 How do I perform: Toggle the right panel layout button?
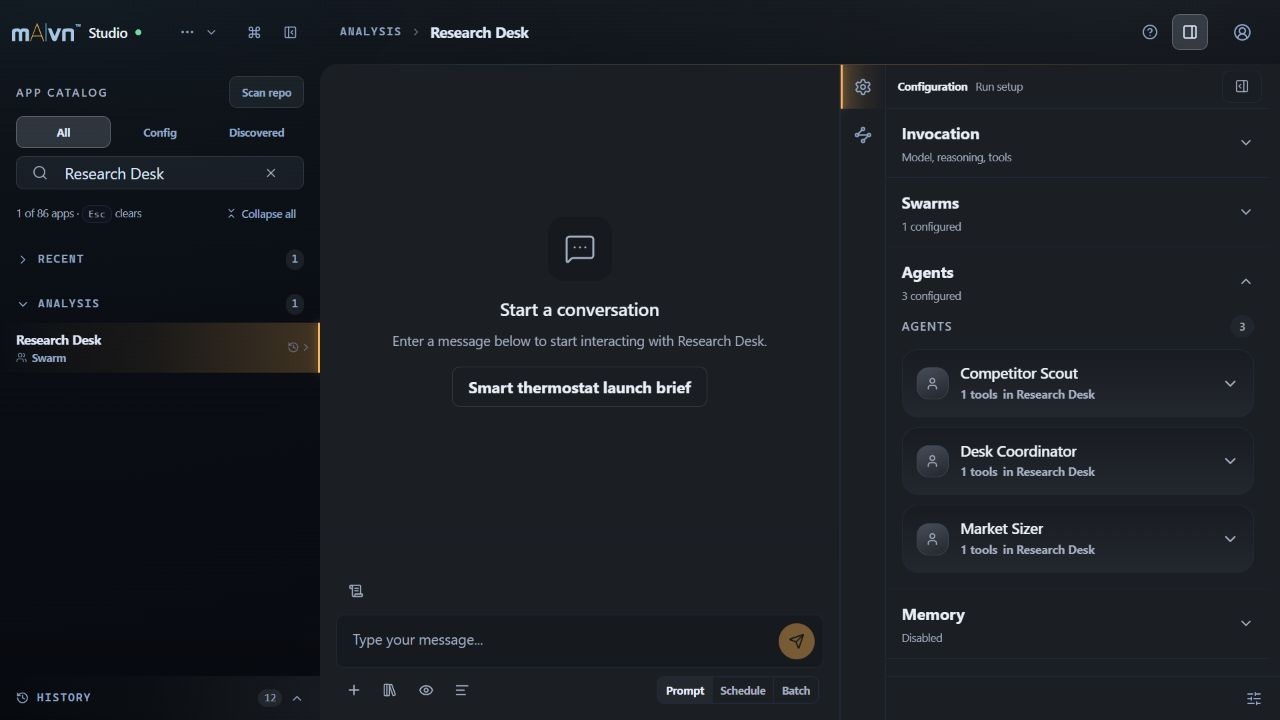1190,32
